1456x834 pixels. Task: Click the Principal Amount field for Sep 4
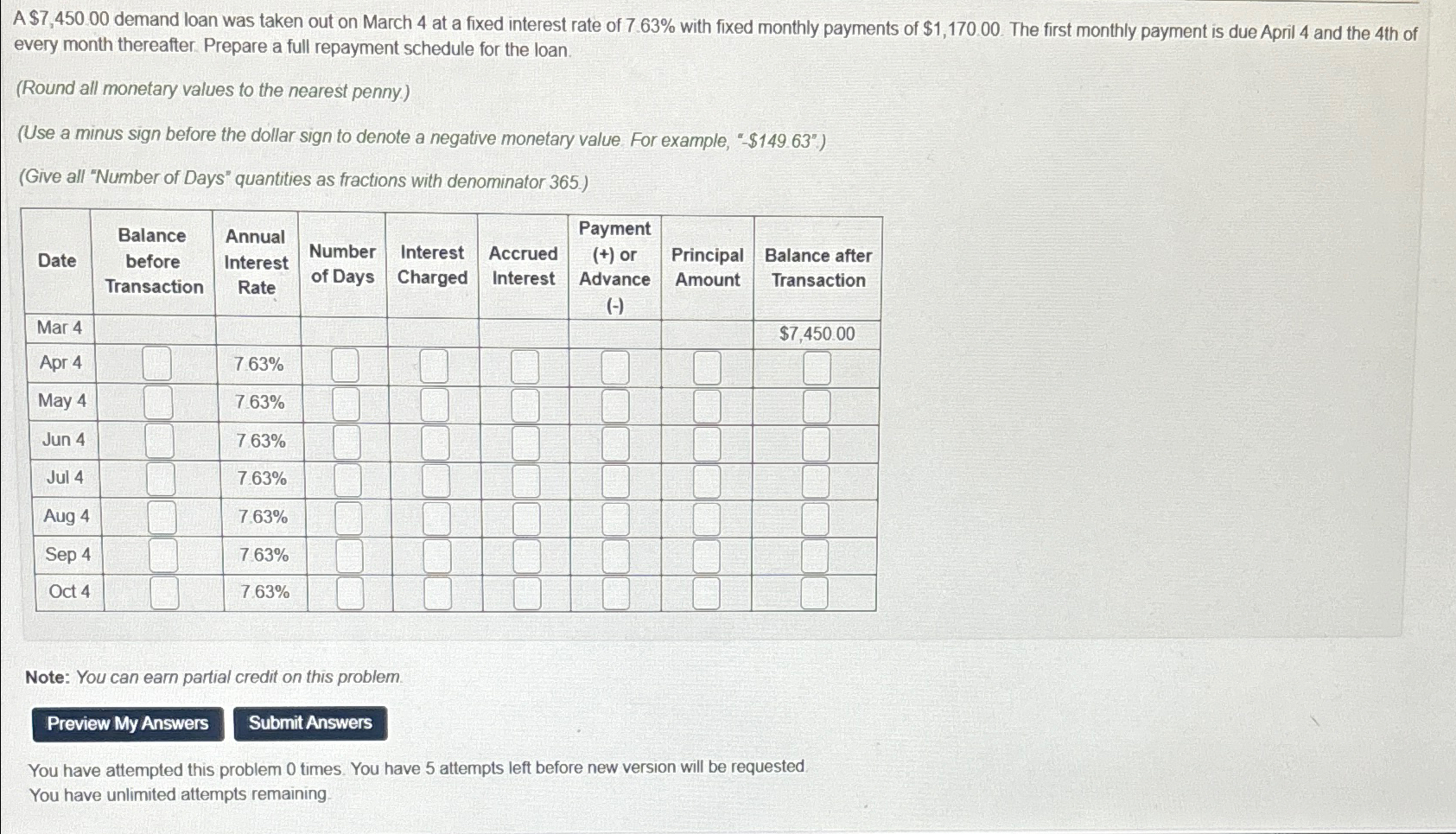tap(707, 554)
